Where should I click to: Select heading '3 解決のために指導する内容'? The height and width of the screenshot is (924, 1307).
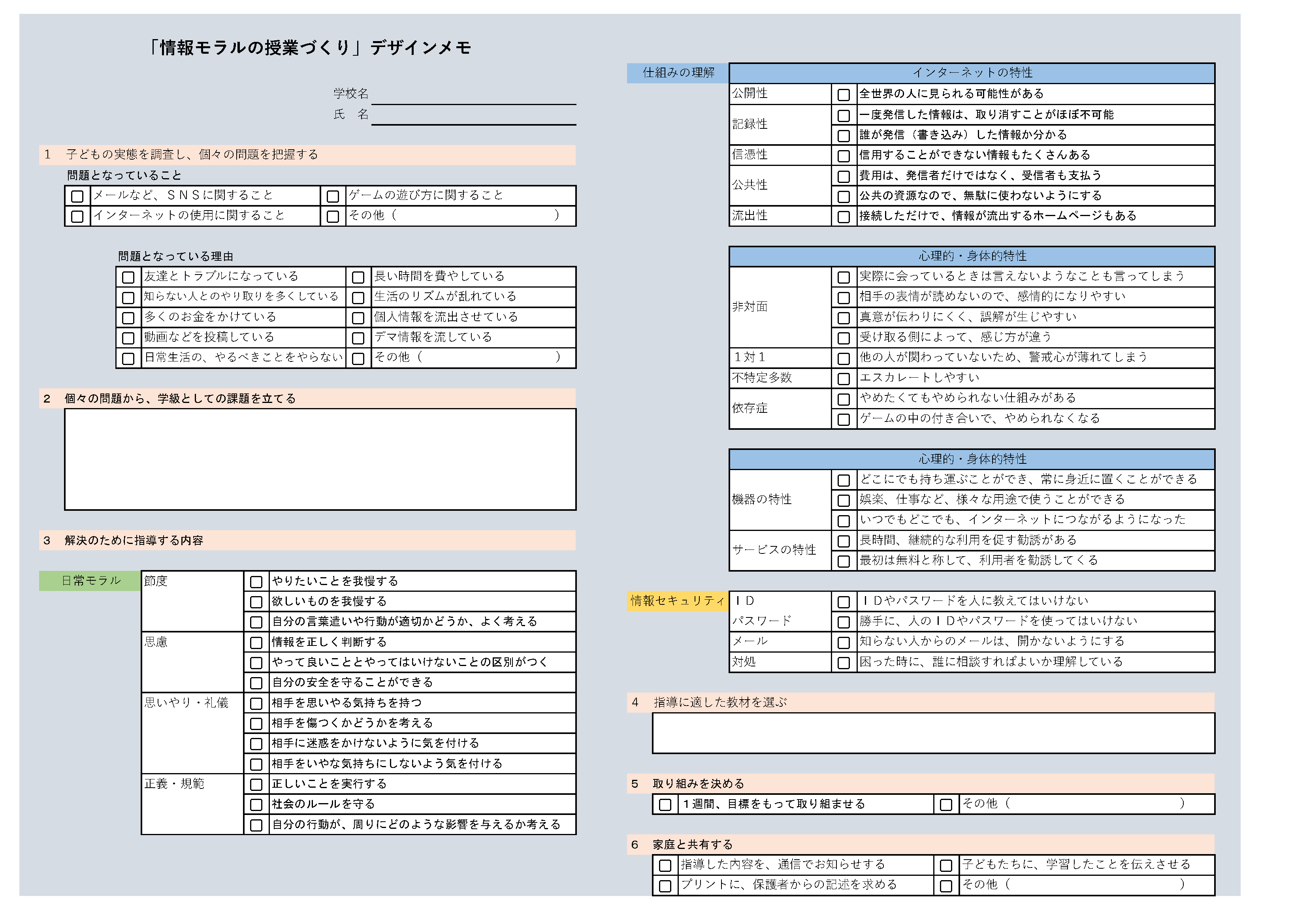click(307, 541)
